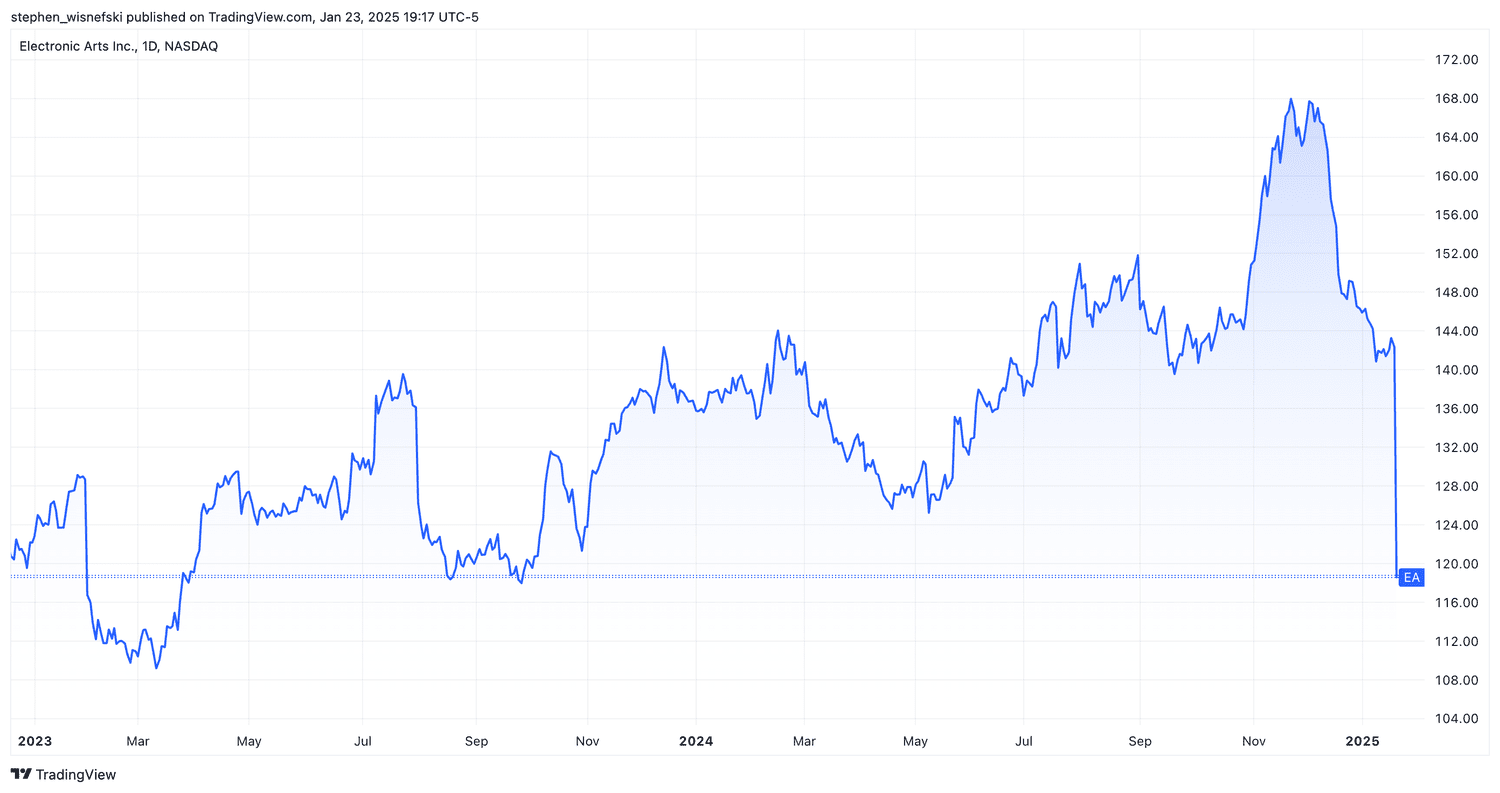Click the 152.00 price axis label
Screen dimensions: 1500x793
pos(1457,254)
